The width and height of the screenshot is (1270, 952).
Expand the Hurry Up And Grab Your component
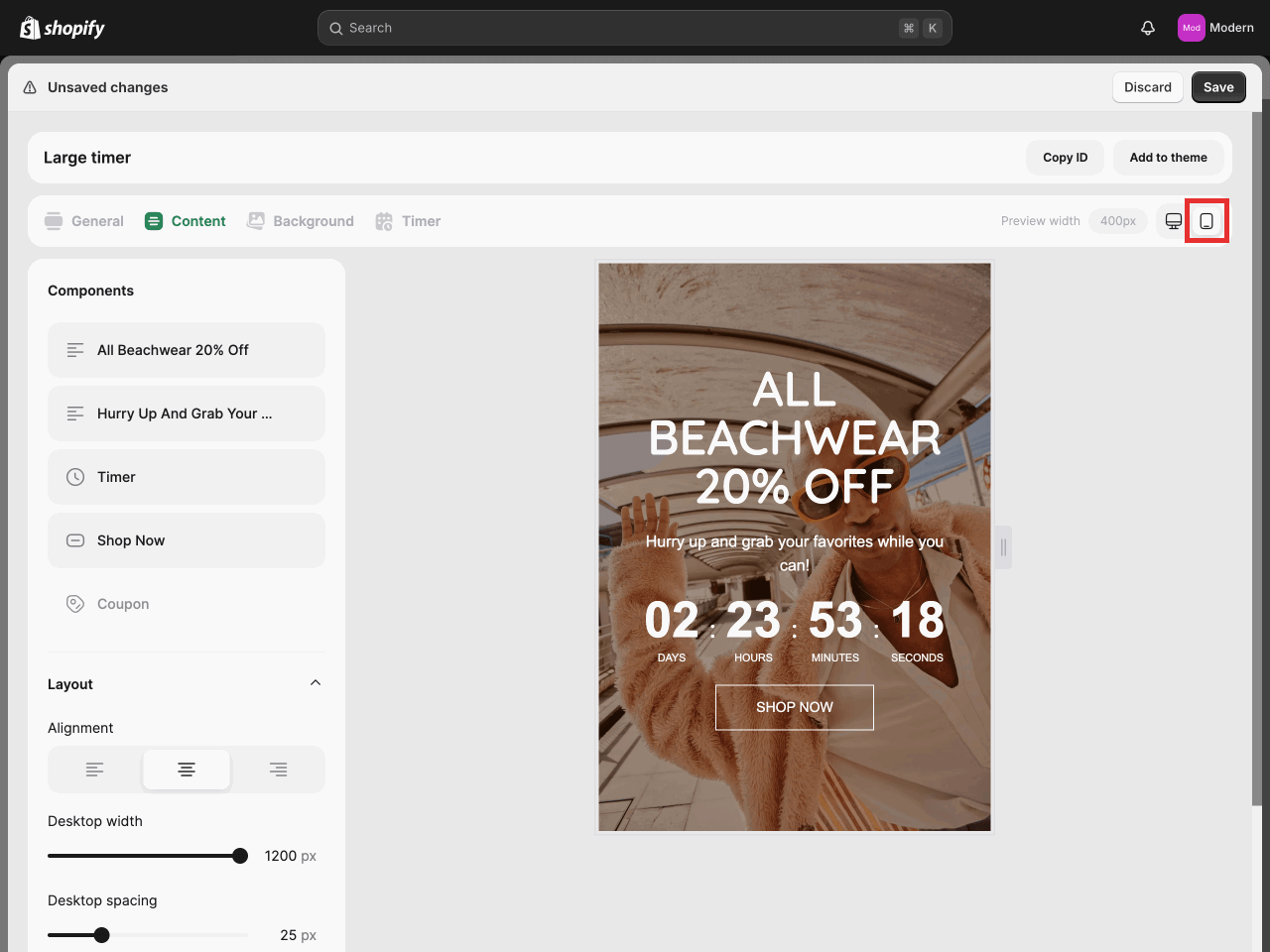(187, 414)
